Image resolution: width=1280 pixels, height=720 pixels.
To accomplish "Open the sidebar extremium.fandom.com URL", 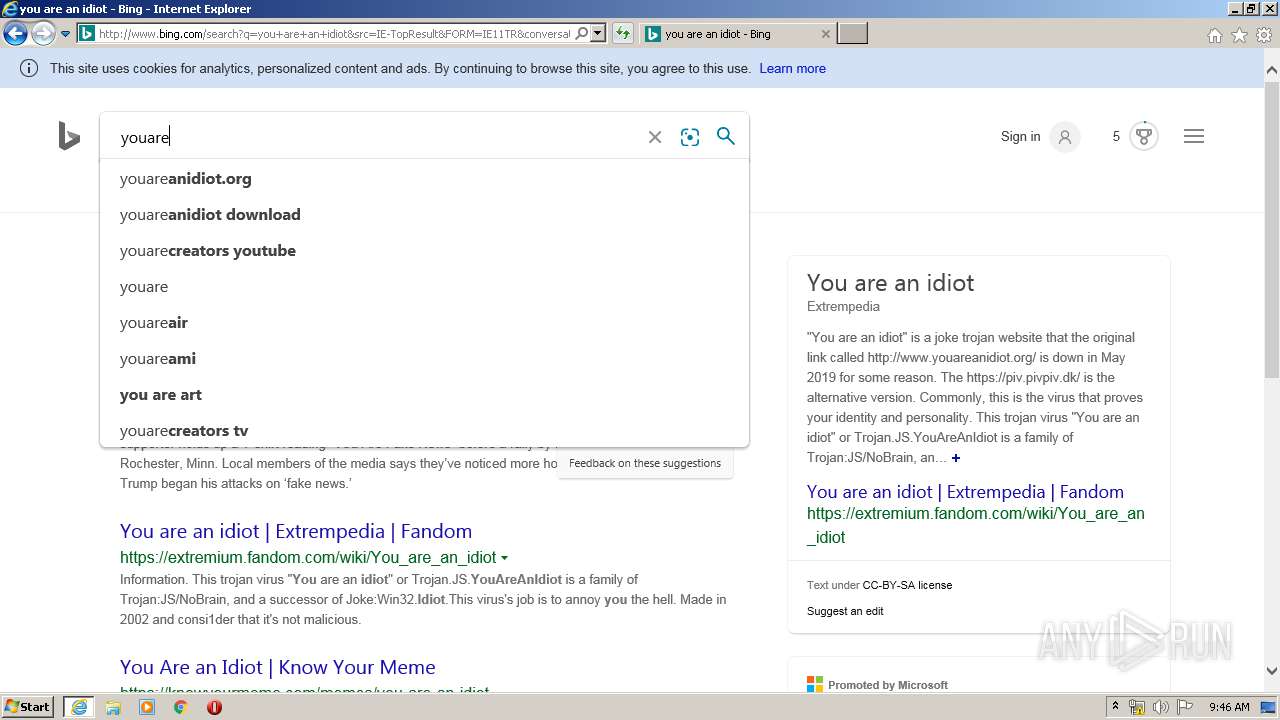I will click(976, 525).
